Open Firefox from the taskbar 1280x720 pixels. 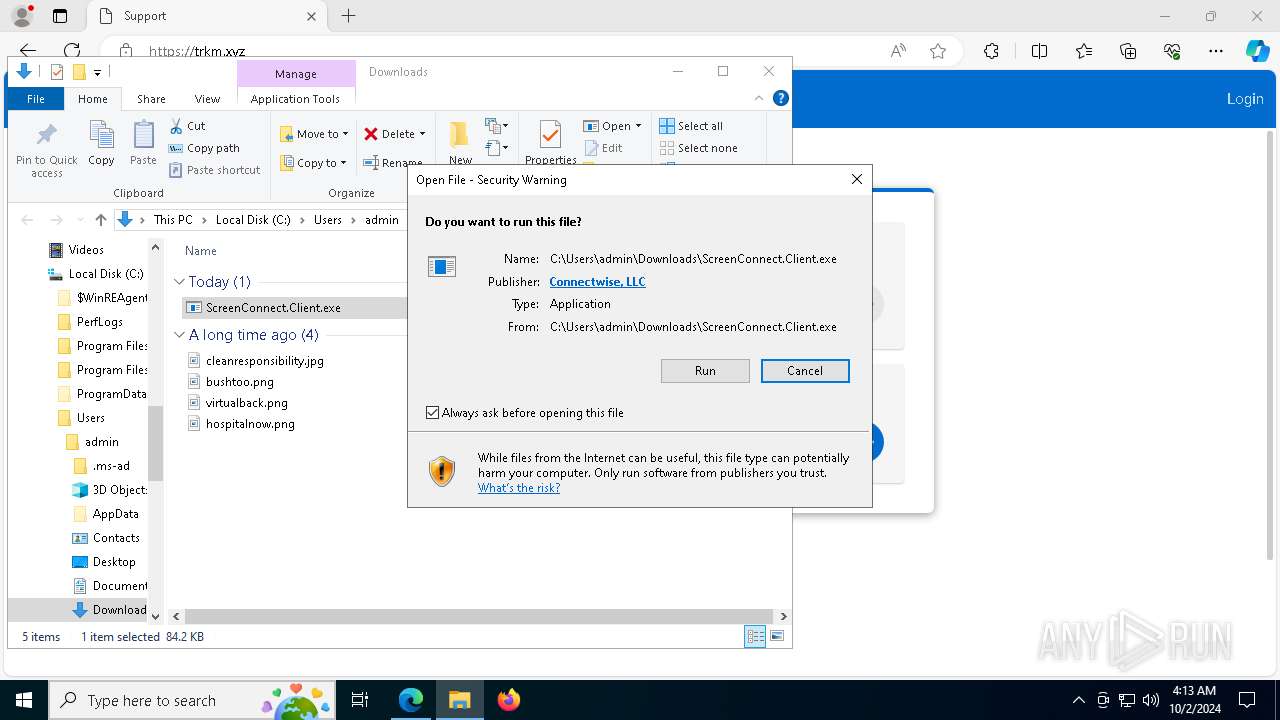(509, 700)
